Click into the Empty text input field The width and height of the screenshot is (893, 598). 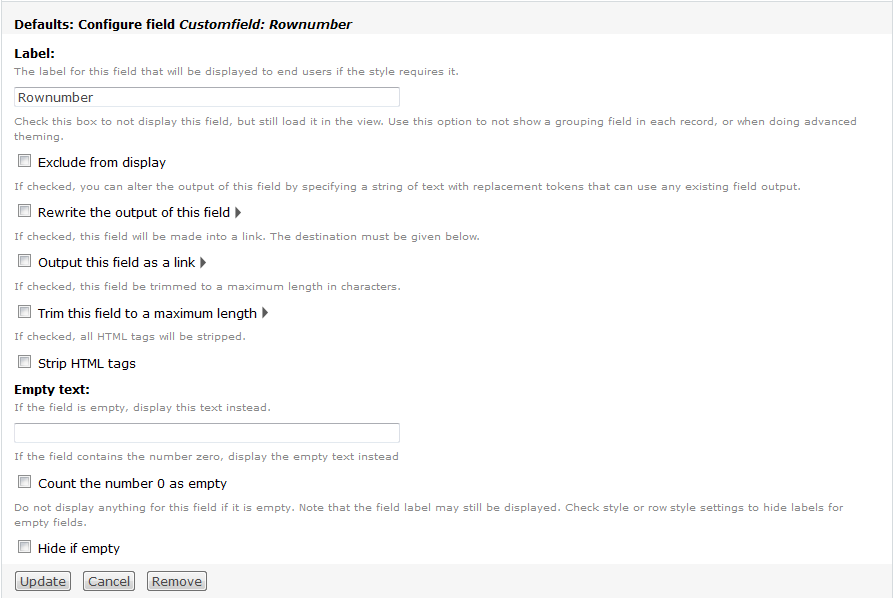pos(207,433)
